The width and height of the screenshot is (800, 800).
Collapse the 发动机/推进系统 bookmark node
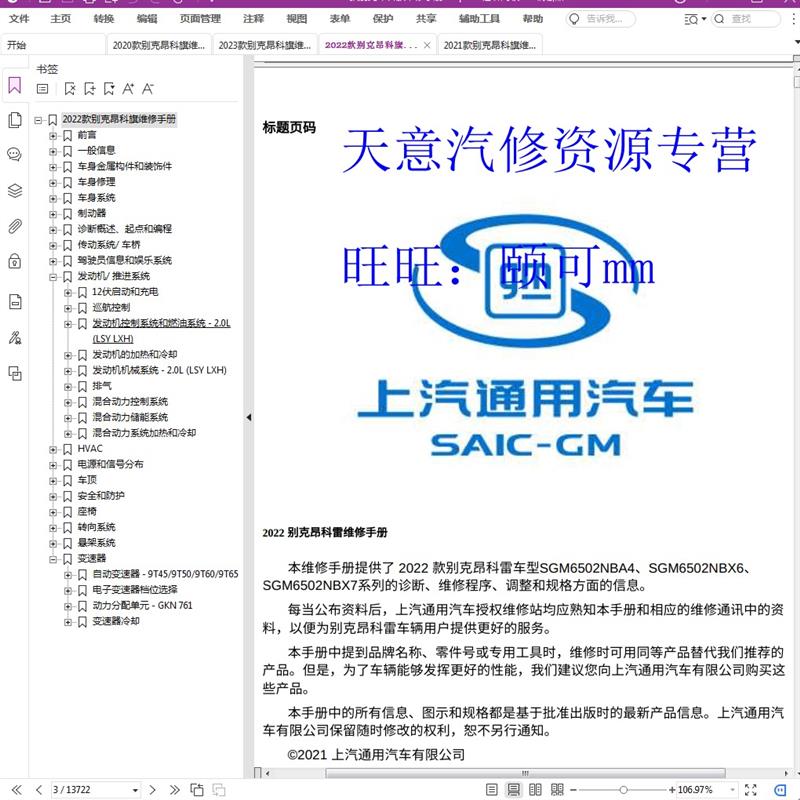pos(53,277)
